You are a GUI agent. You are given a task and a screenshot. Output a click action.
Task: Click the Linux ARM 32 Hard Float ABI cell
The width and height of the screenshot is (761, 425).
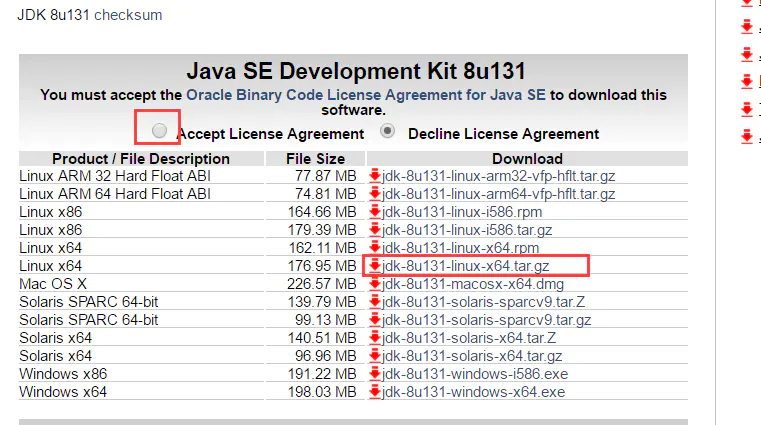141,176
